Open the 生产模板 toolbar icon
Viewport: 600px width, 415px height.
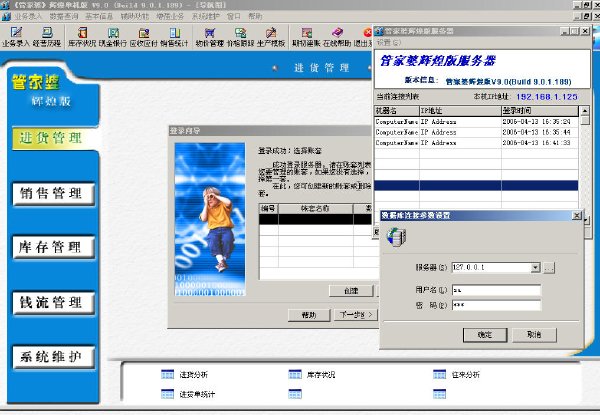click(271, 36)
